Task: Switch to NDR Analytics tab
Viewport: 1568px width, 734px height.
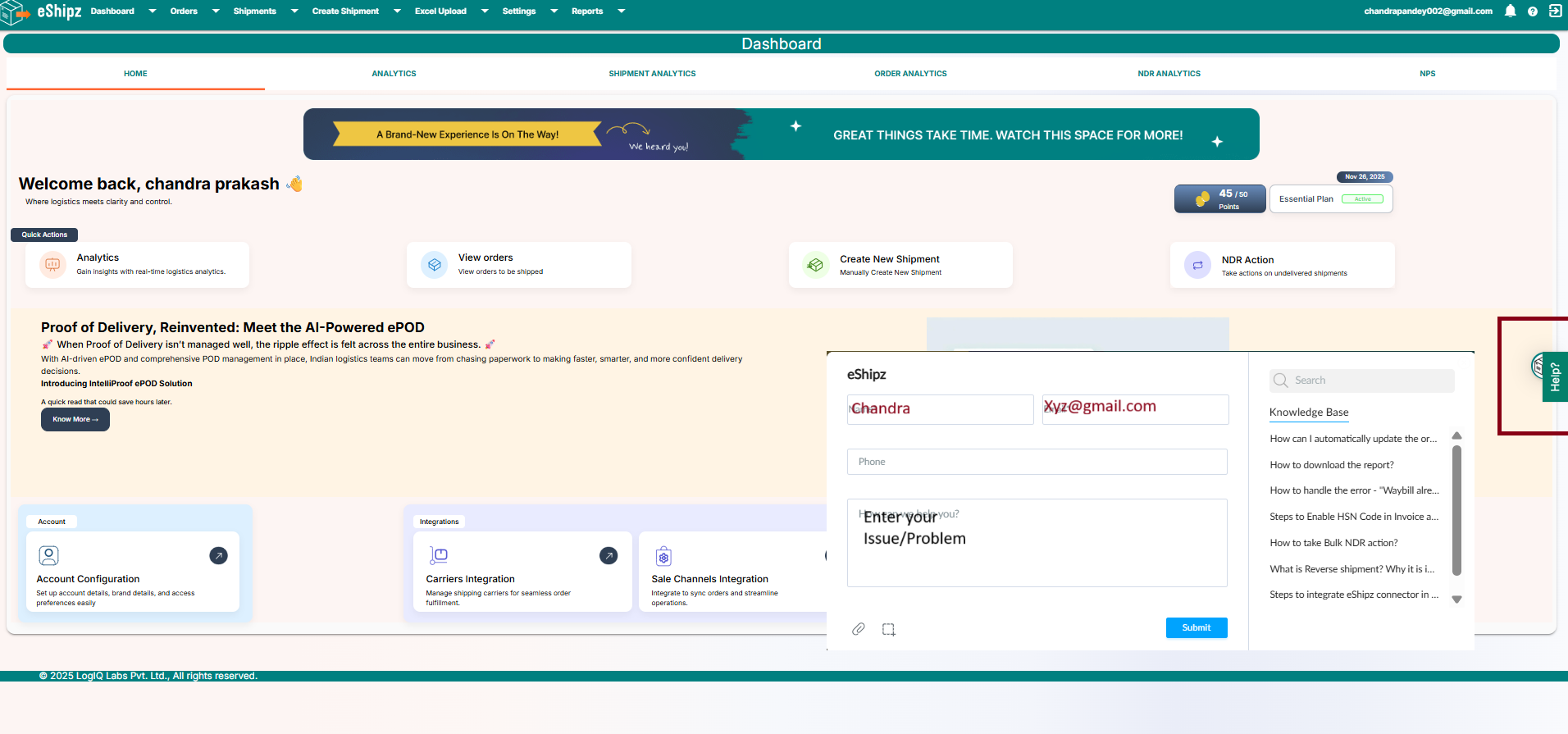Action: coord(1169,74)
